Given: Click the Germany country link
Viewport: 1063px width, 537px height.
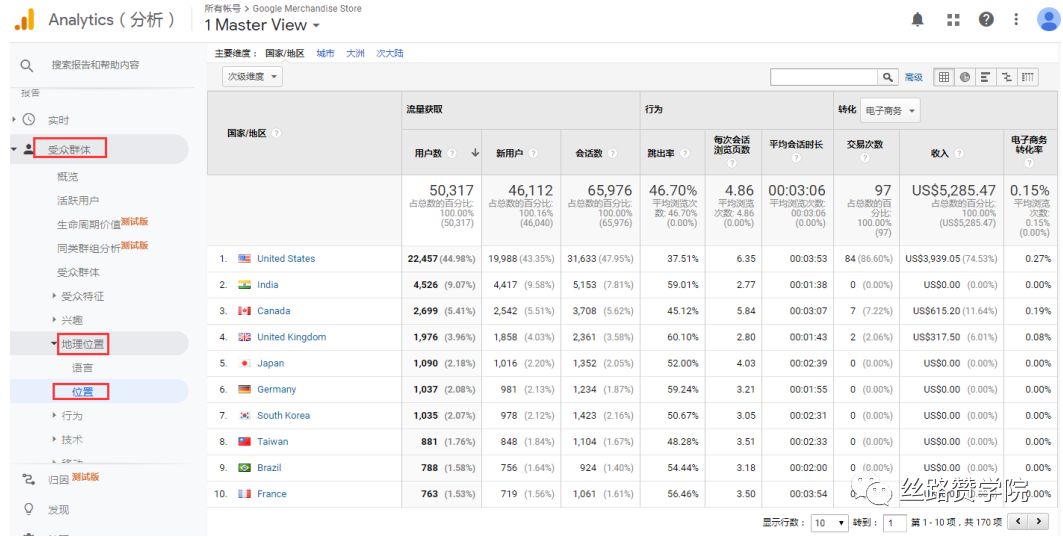Looking at the screenshot, I should click(277, 389).
